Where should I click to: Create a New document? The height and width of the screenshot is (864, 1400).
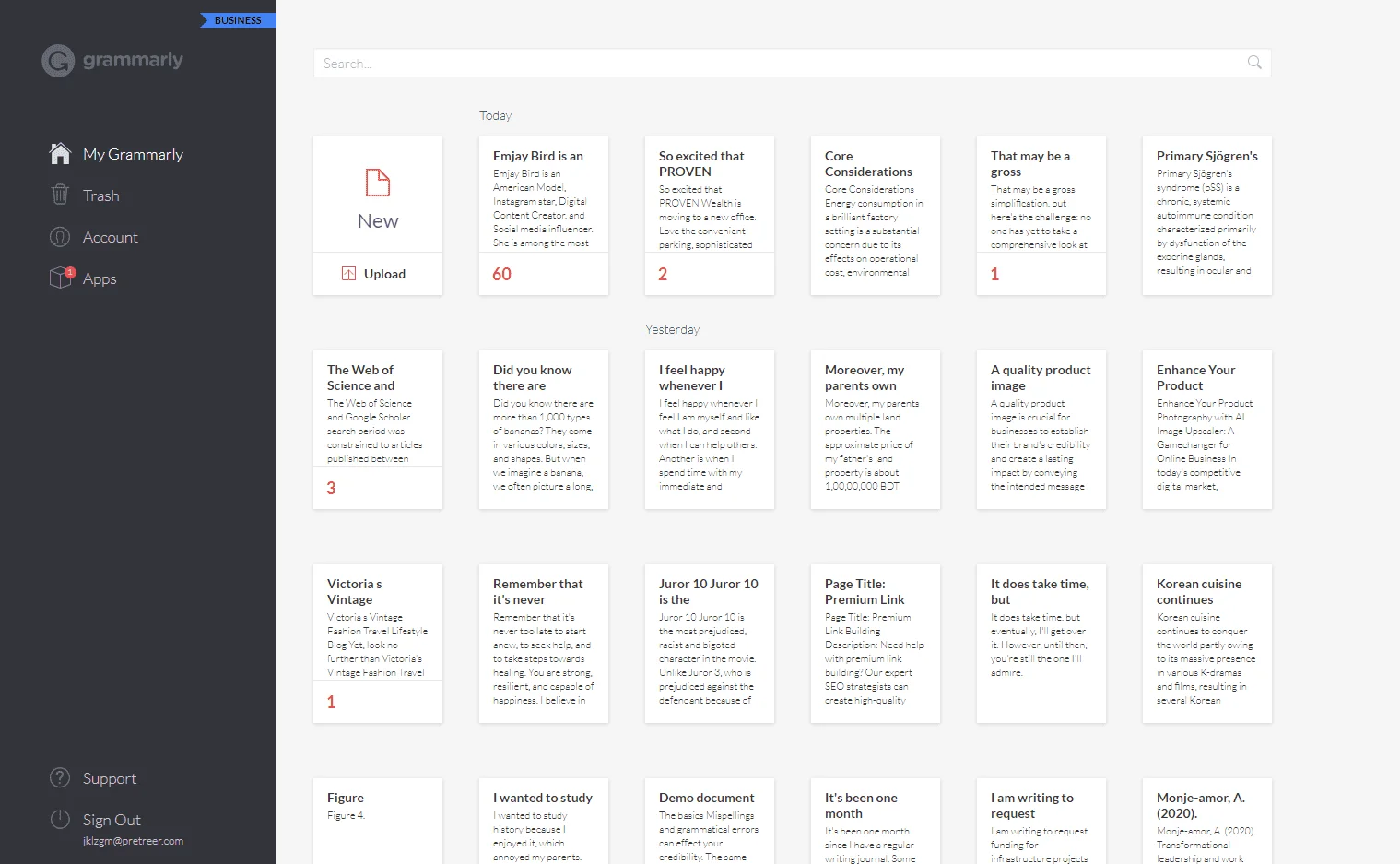[378, 195]
